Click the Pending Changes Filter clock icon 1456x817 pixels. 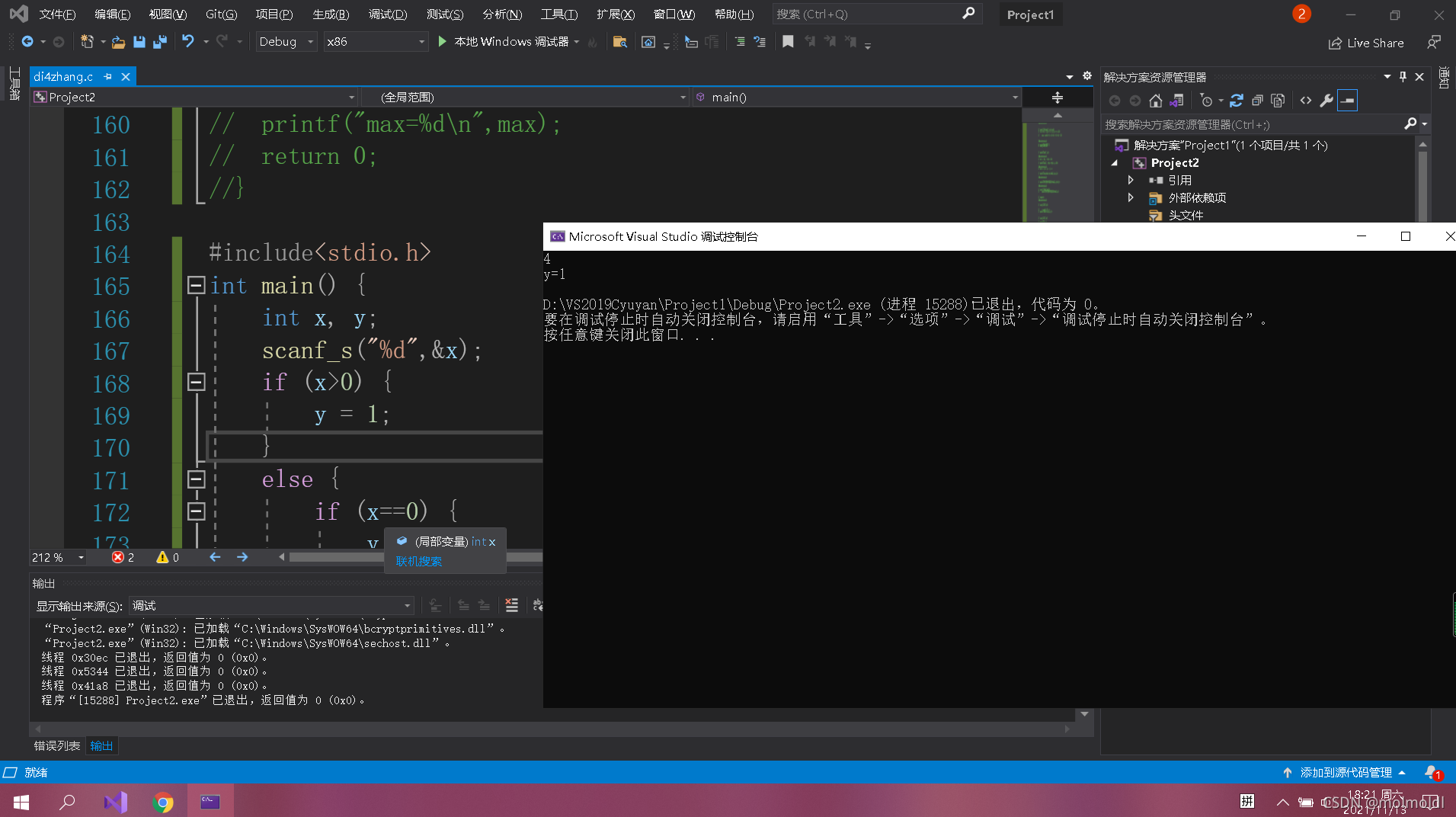coord(1207,101)
